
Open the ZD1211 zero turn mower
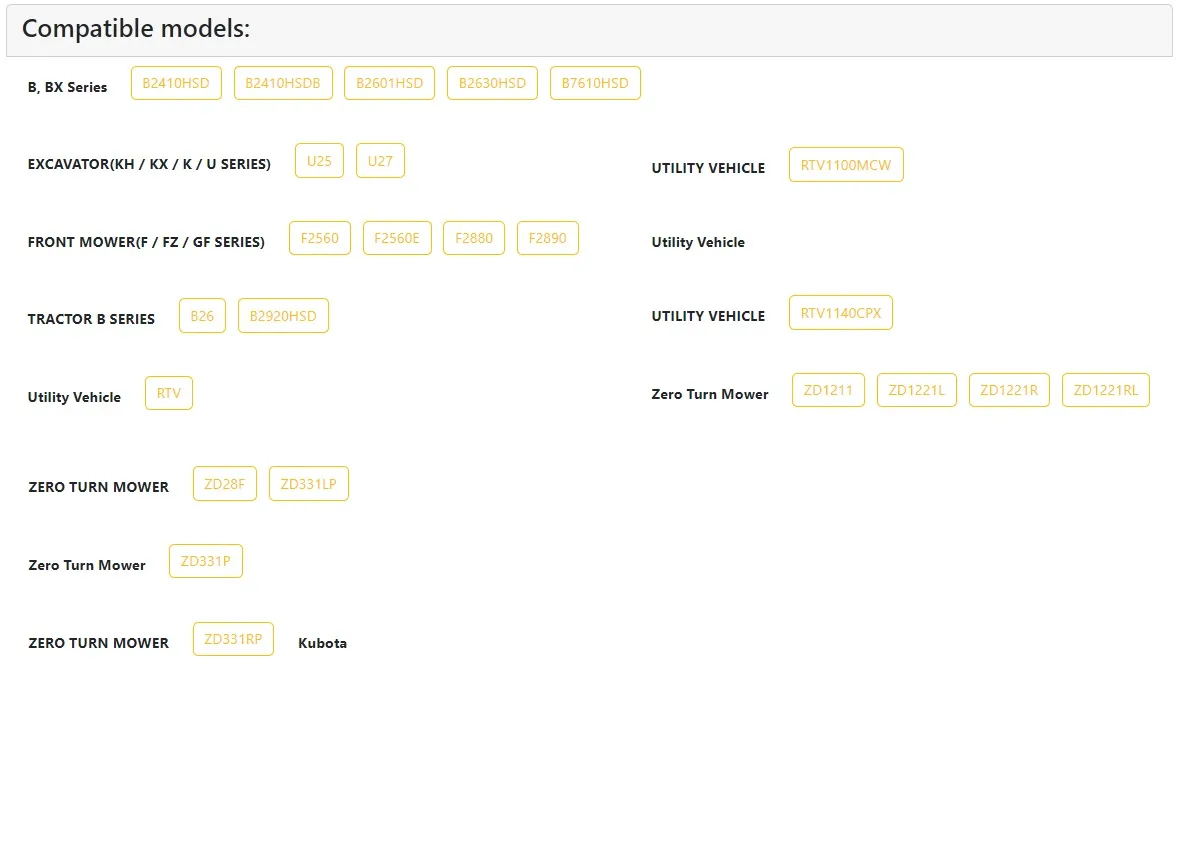tap(828, 390)
